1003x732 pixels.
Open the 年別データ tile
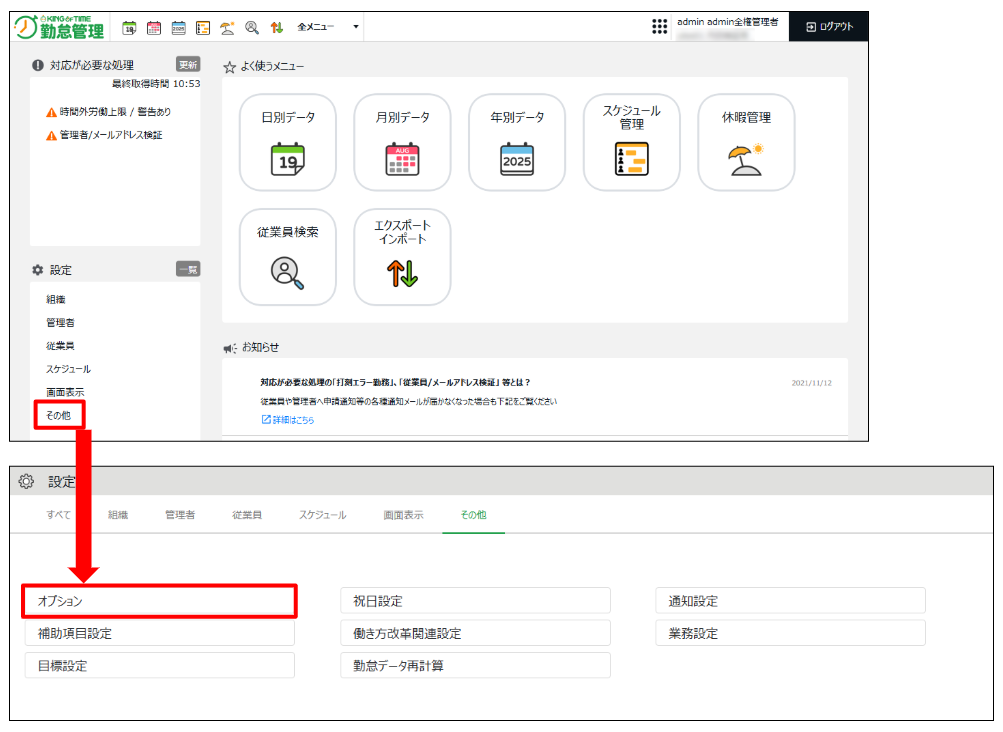click(x=517, y=142)
